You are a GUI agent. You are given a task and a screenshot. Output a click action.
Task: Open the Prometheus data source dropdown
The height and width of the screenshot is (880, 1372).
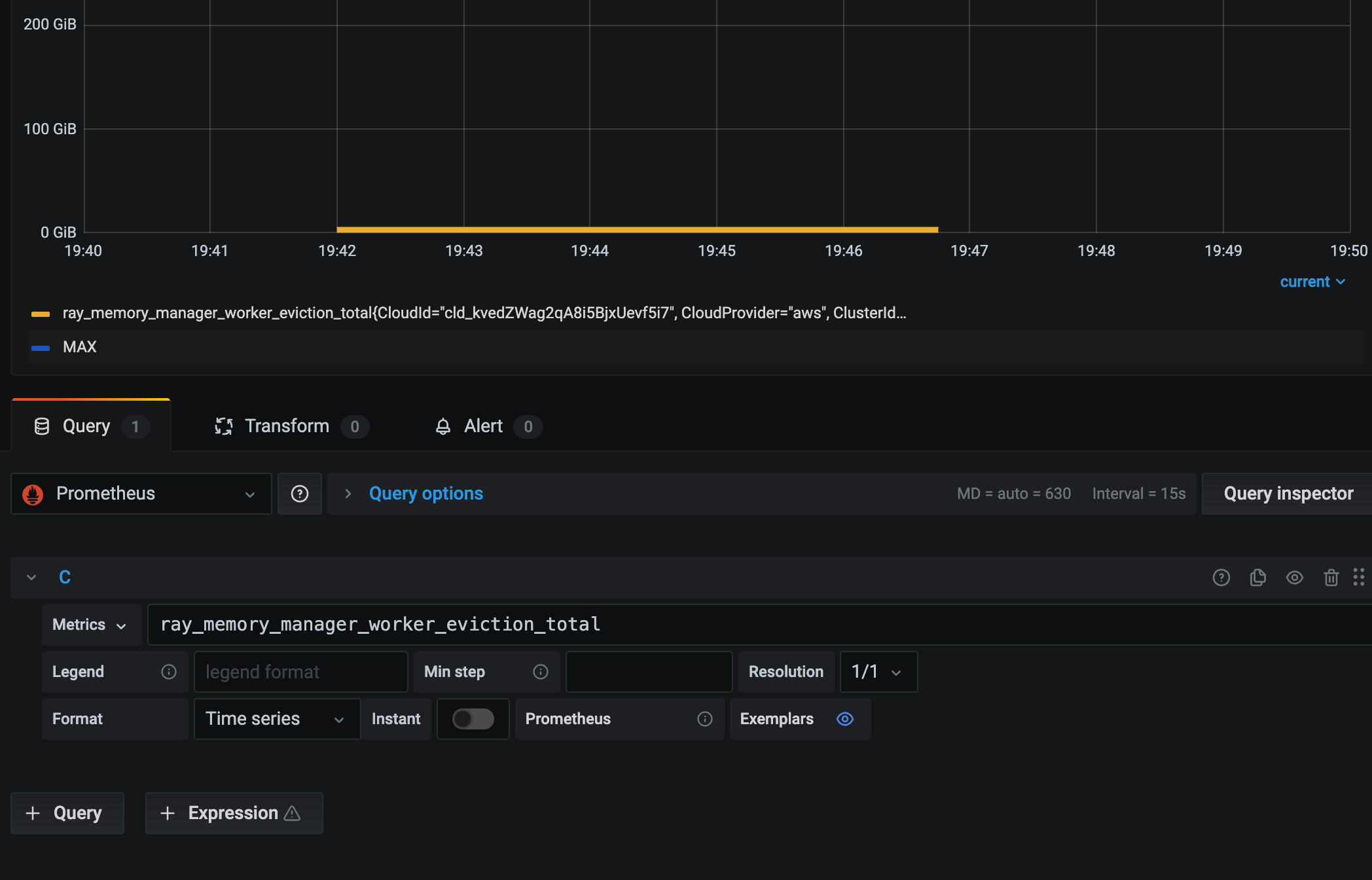(141, 494)
